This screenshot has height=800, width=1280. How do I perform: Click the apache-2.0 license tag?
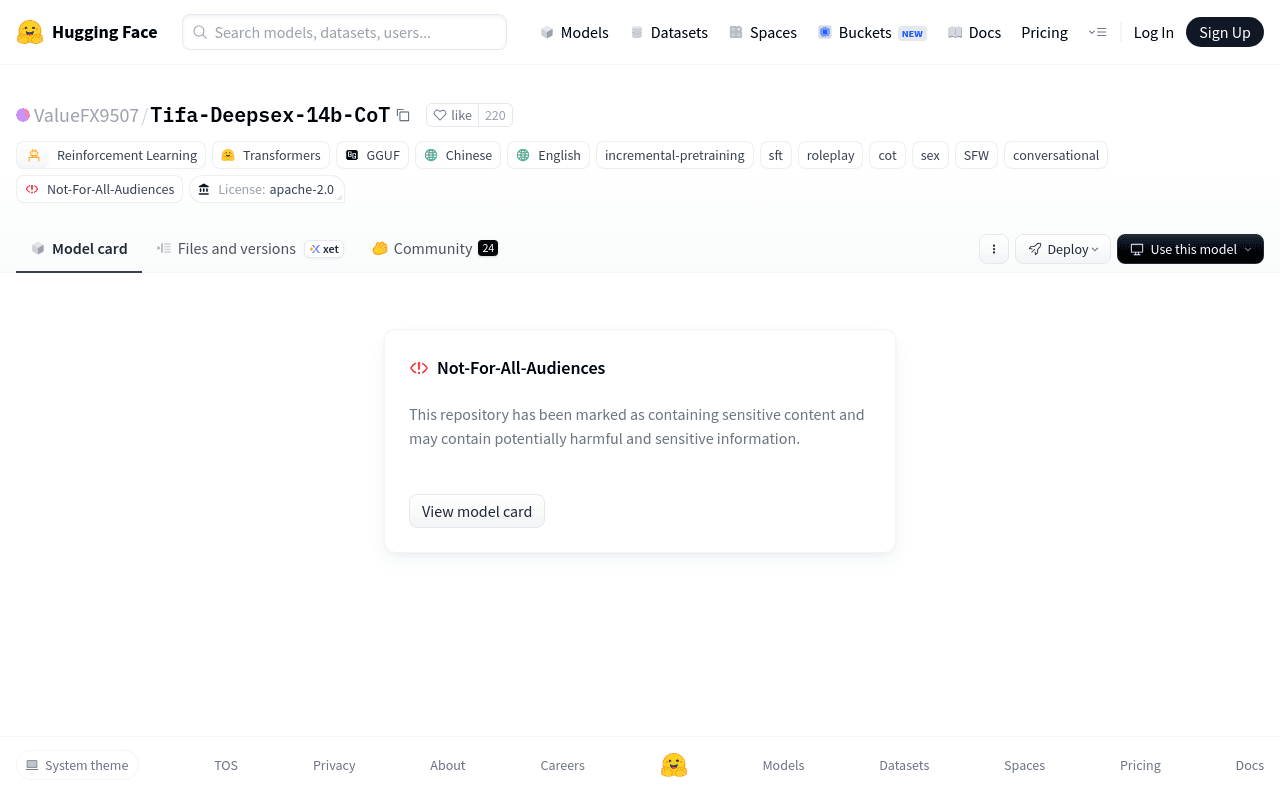pos(267,189)
